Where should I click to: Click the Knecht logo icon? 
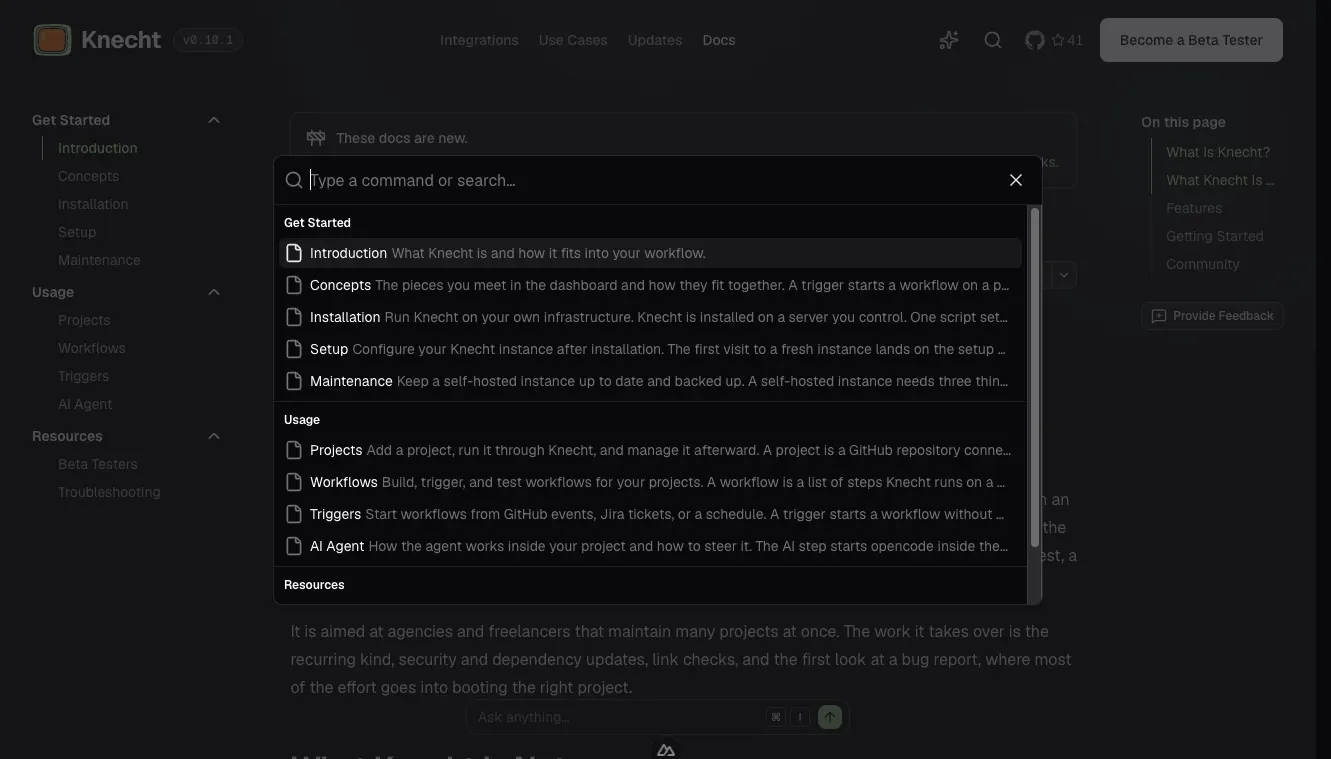coord(52,40)
